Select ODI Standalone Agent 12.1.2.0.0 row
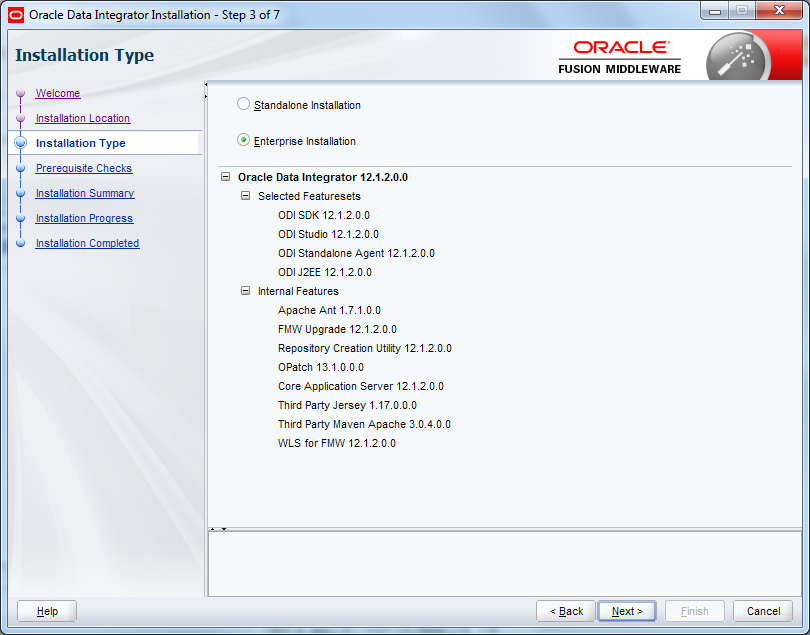Image resolution: width=810 pixels, height=635 pixels. click(356, 253)
